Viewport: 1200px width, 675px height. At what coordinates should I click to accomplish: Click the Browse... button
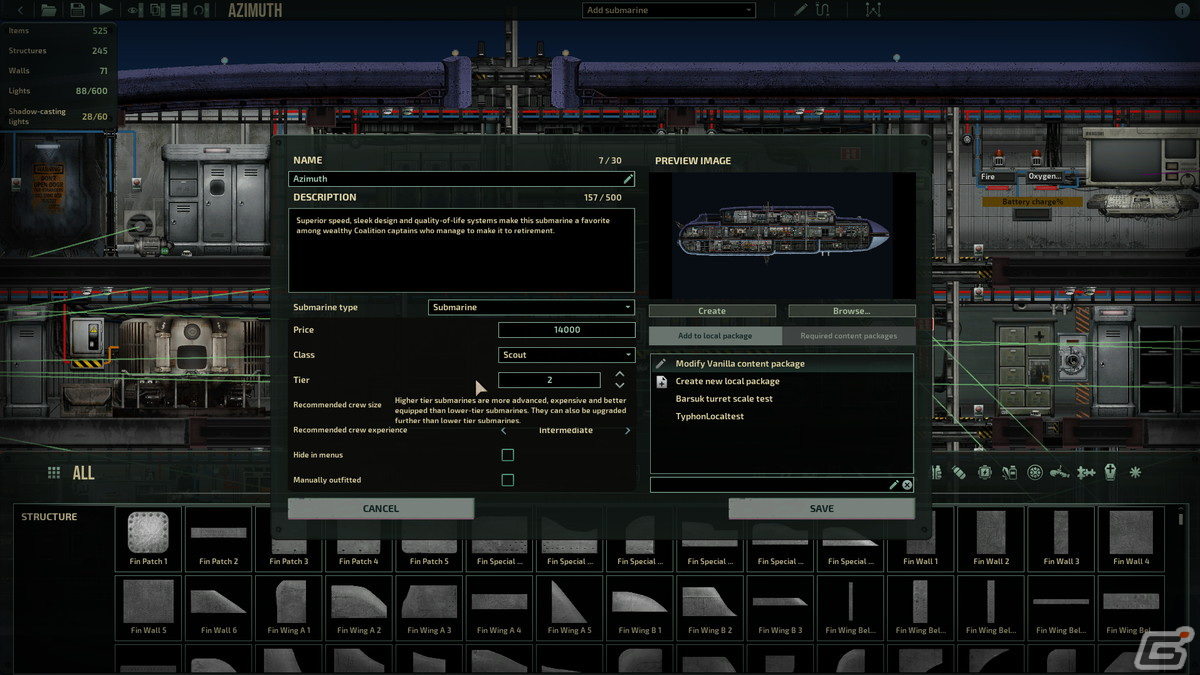coord(852,311)
